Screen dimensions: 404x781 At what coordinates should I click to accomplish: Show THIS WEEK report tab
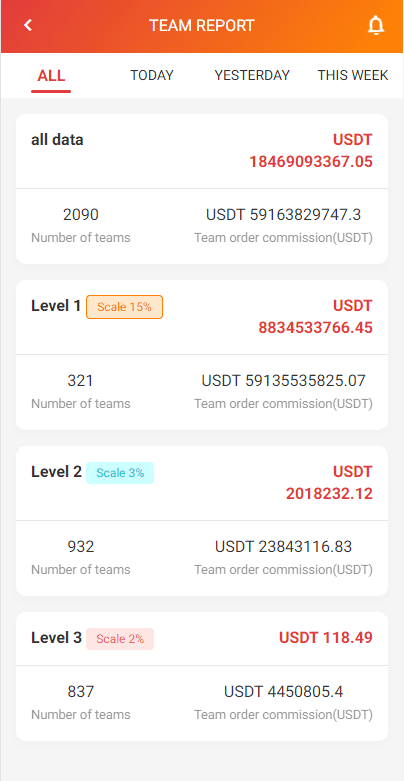coord(353,75)
